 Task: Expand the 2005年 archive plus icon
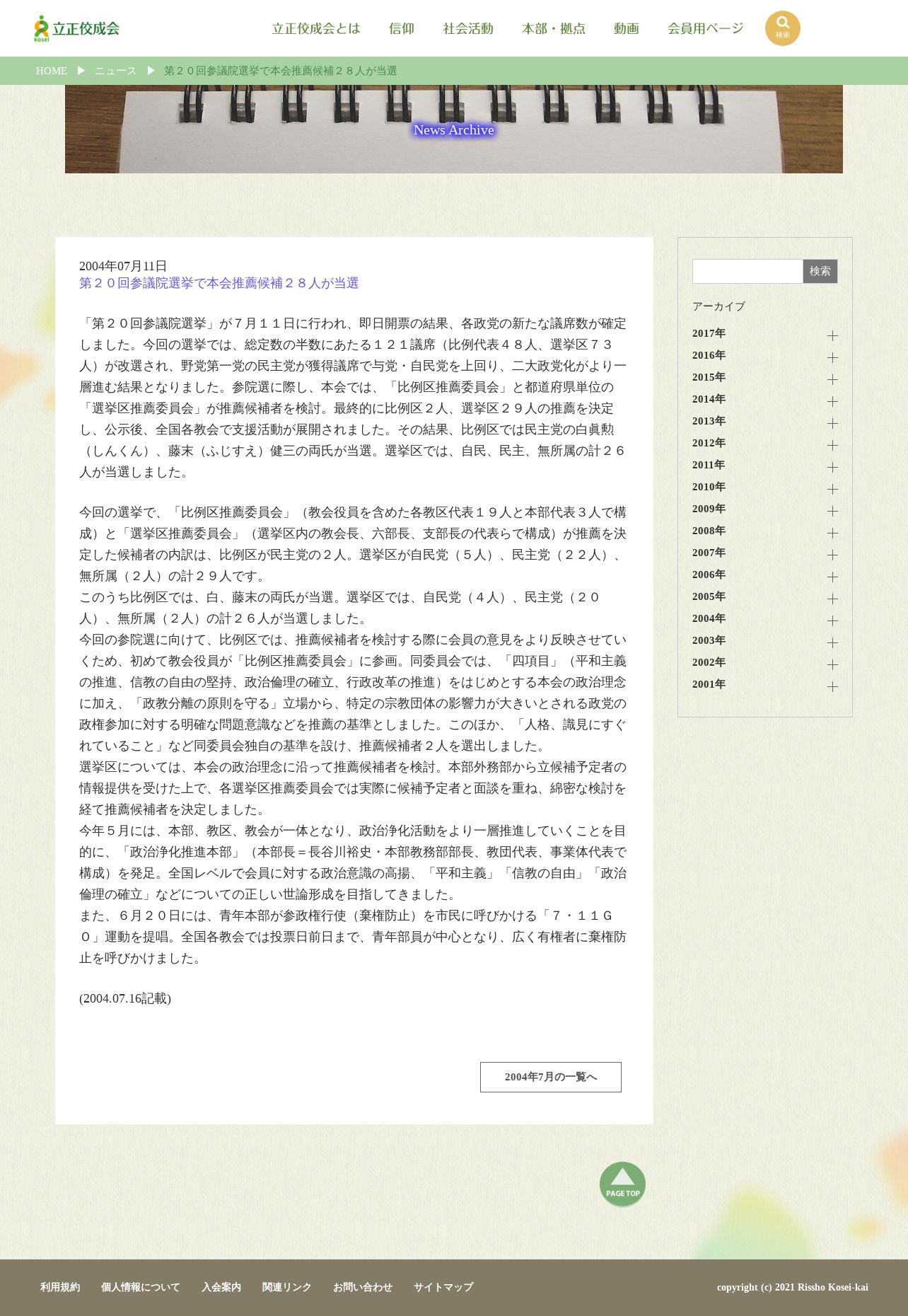(x=832, y=599)
